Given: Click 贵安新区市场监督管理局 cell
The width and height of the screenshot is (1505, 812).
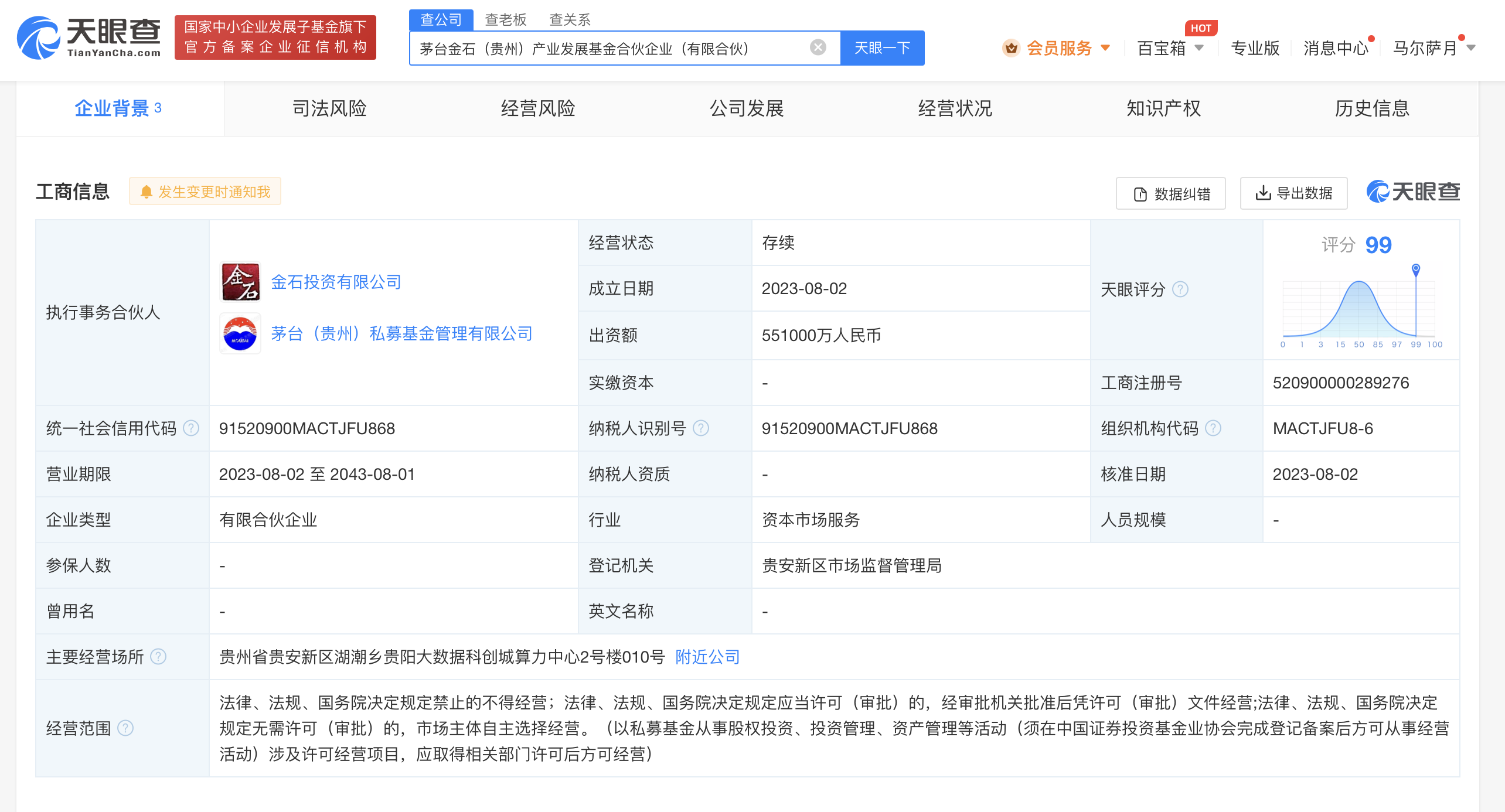Looking at the screenshot, I should tap(852, 565).
